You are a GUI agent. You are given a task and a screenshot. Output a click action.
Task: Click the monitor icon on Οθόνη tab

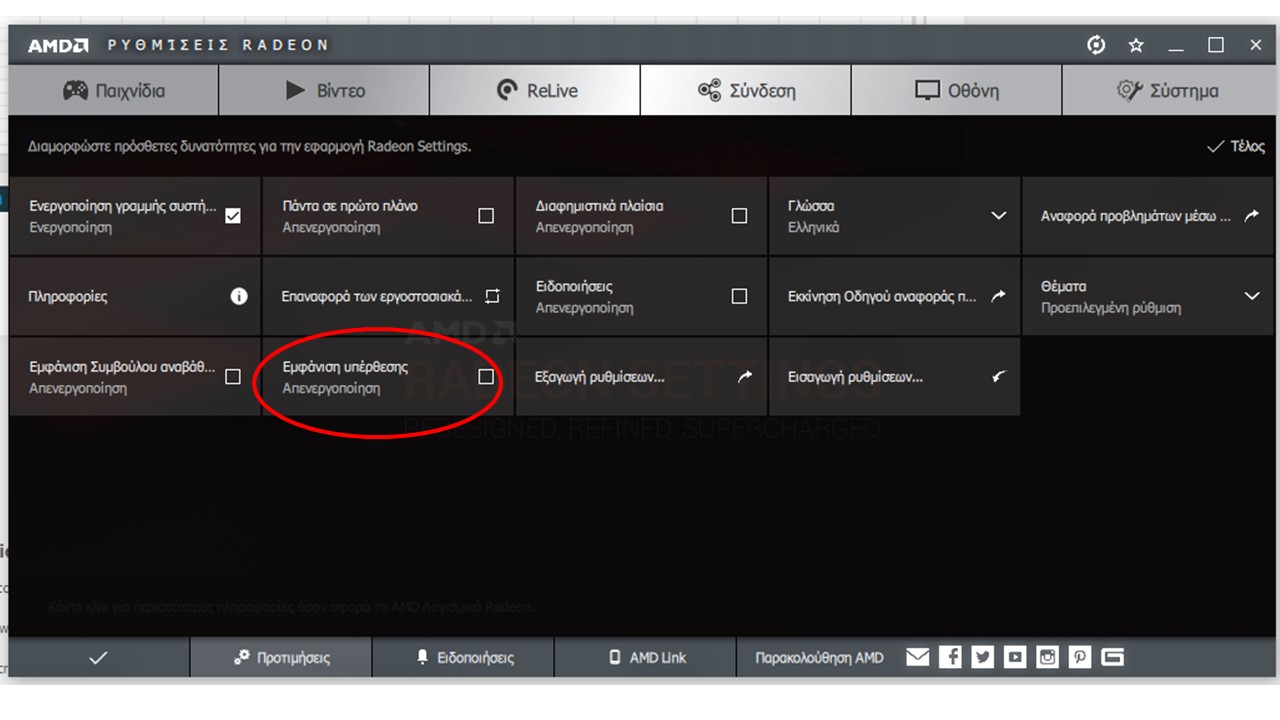(927, 91)
